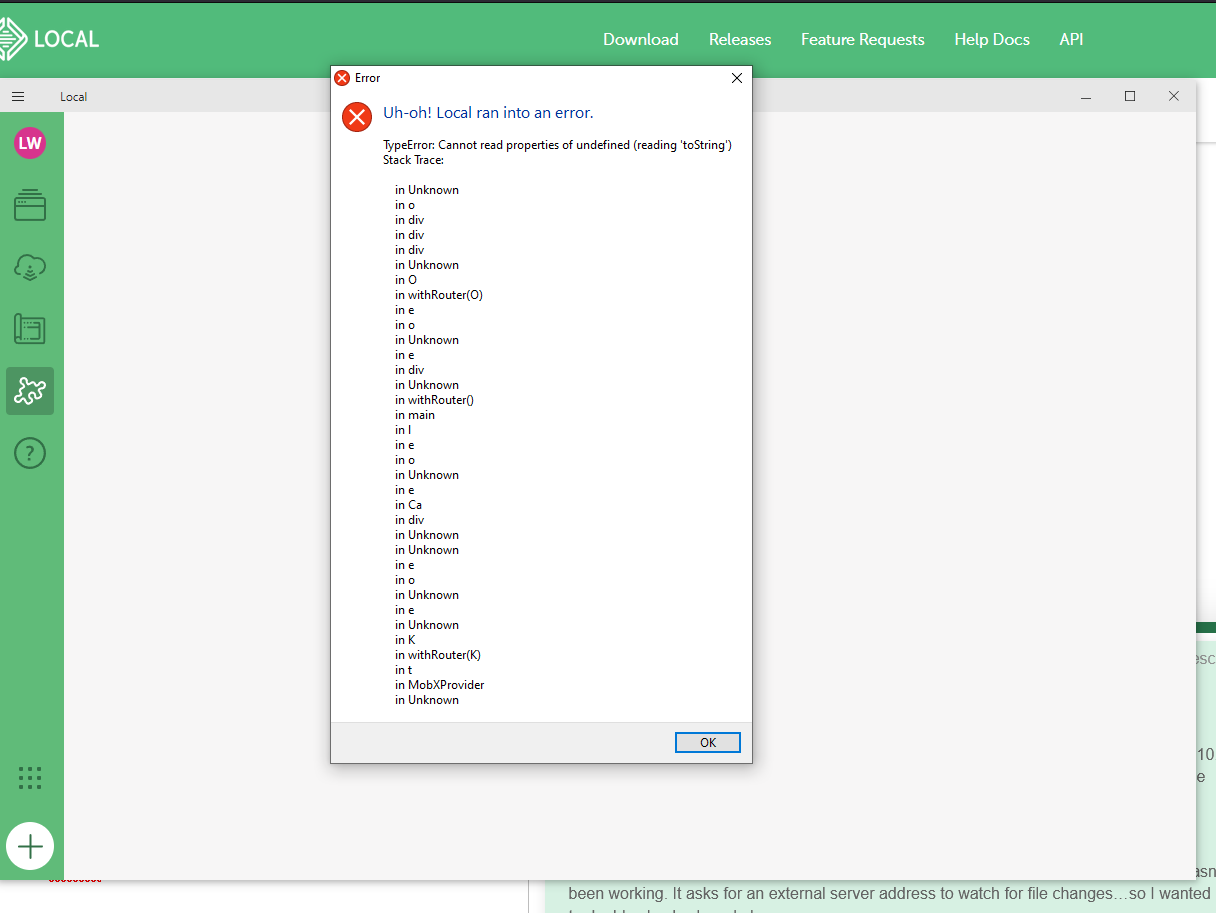Open the Add-ons puzzle sidebar icon
This screenshot has height=913, width=1216.
(x=30, y=391)
